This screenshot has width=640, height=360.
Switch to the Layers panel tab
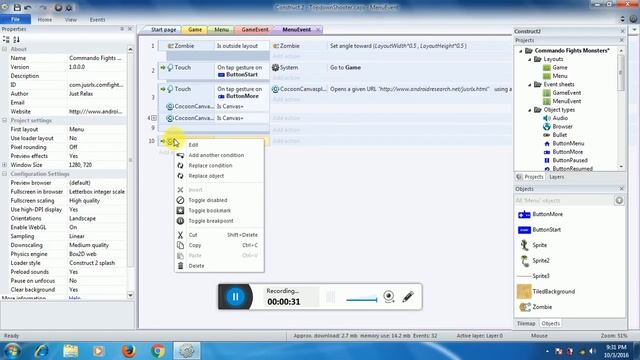[x=556, y=177]
